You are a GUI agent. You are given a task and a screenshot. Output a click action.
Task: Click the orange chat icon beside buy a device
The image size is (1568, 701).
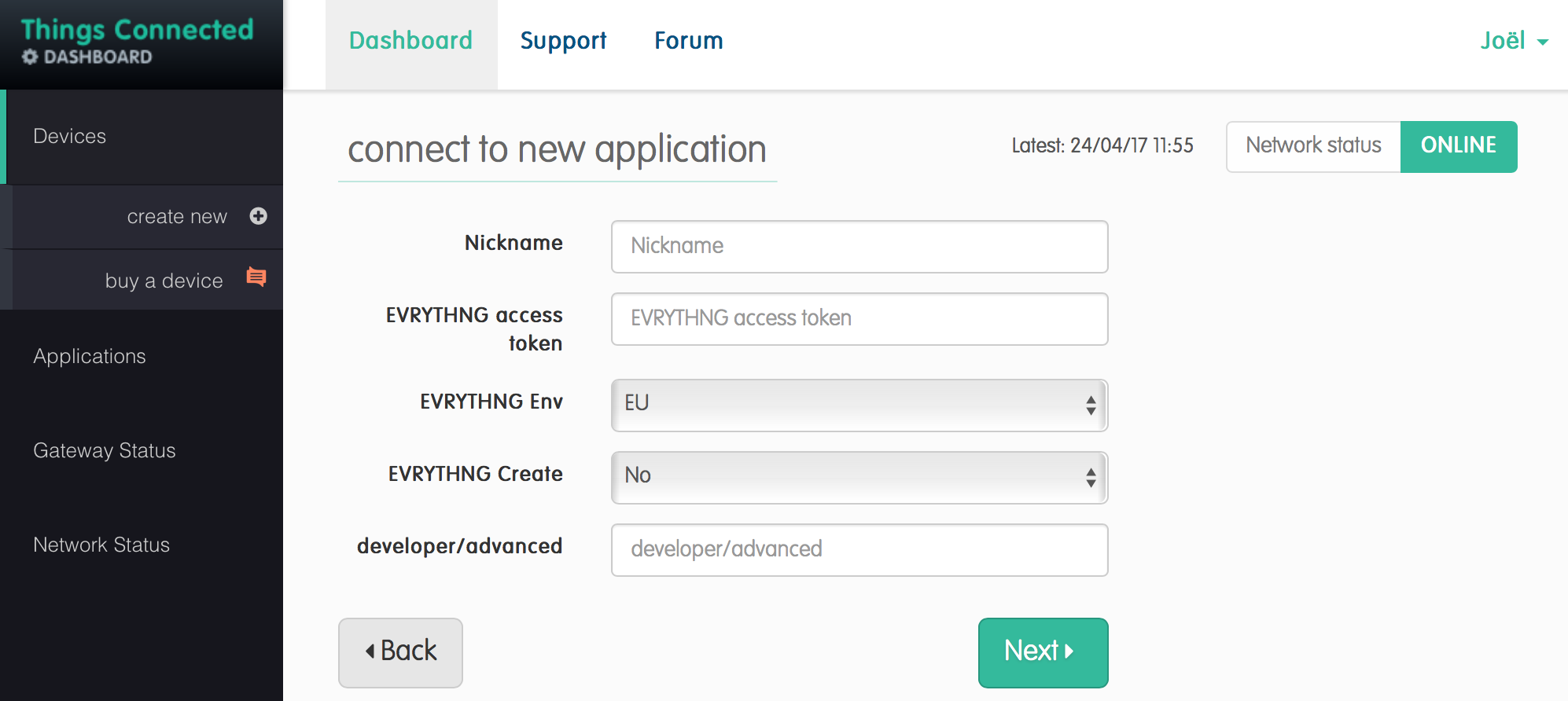(x=256, y=277)
